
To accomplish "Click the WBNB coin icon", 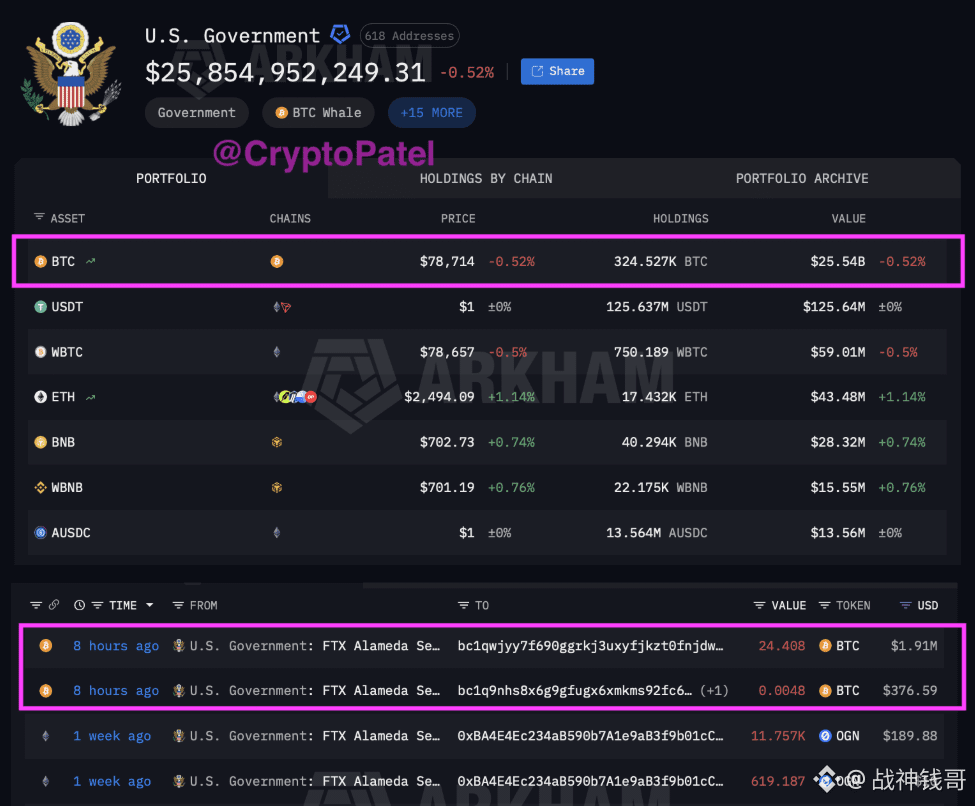I will (x=40, y=488).
